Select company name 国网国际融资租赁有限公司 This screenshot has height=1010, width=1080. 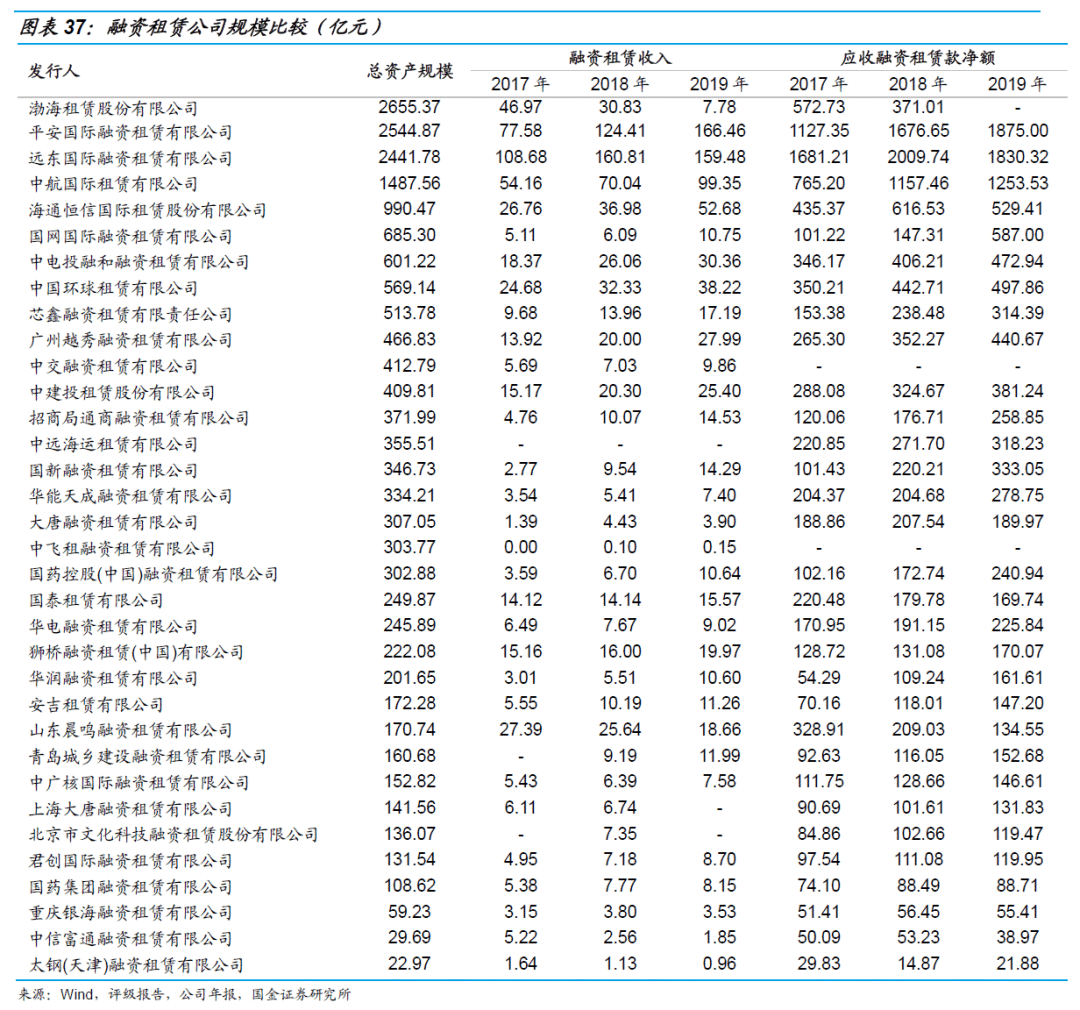[x=130, y=236]
